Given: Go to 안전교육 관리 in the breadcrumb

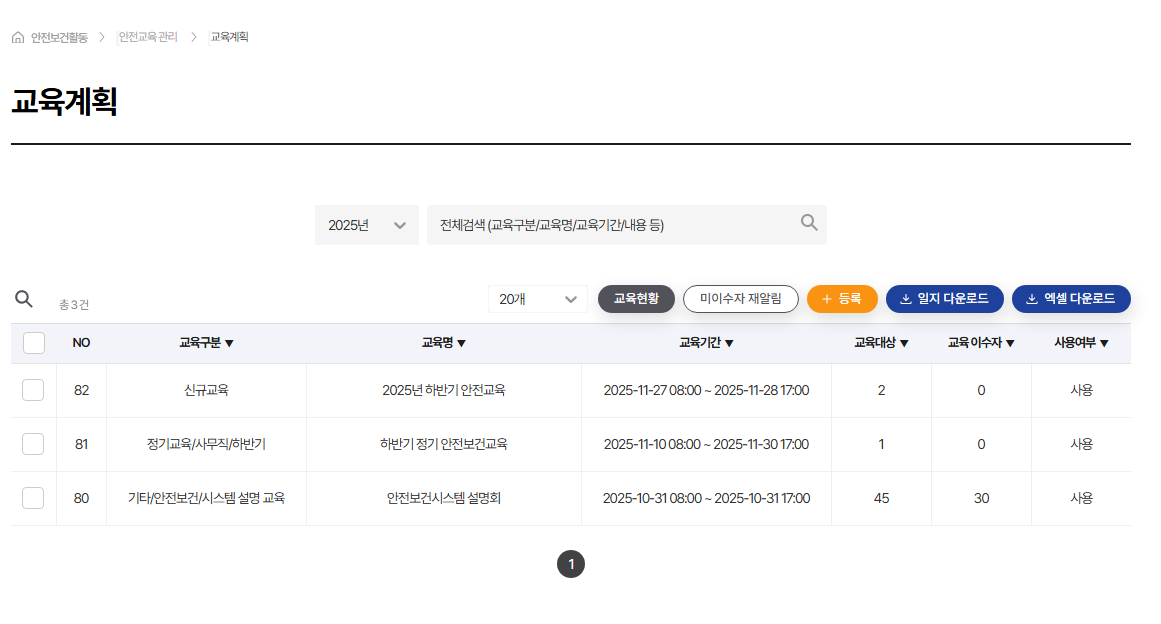Looking at the screenshot, I should [x=148, y=37].
